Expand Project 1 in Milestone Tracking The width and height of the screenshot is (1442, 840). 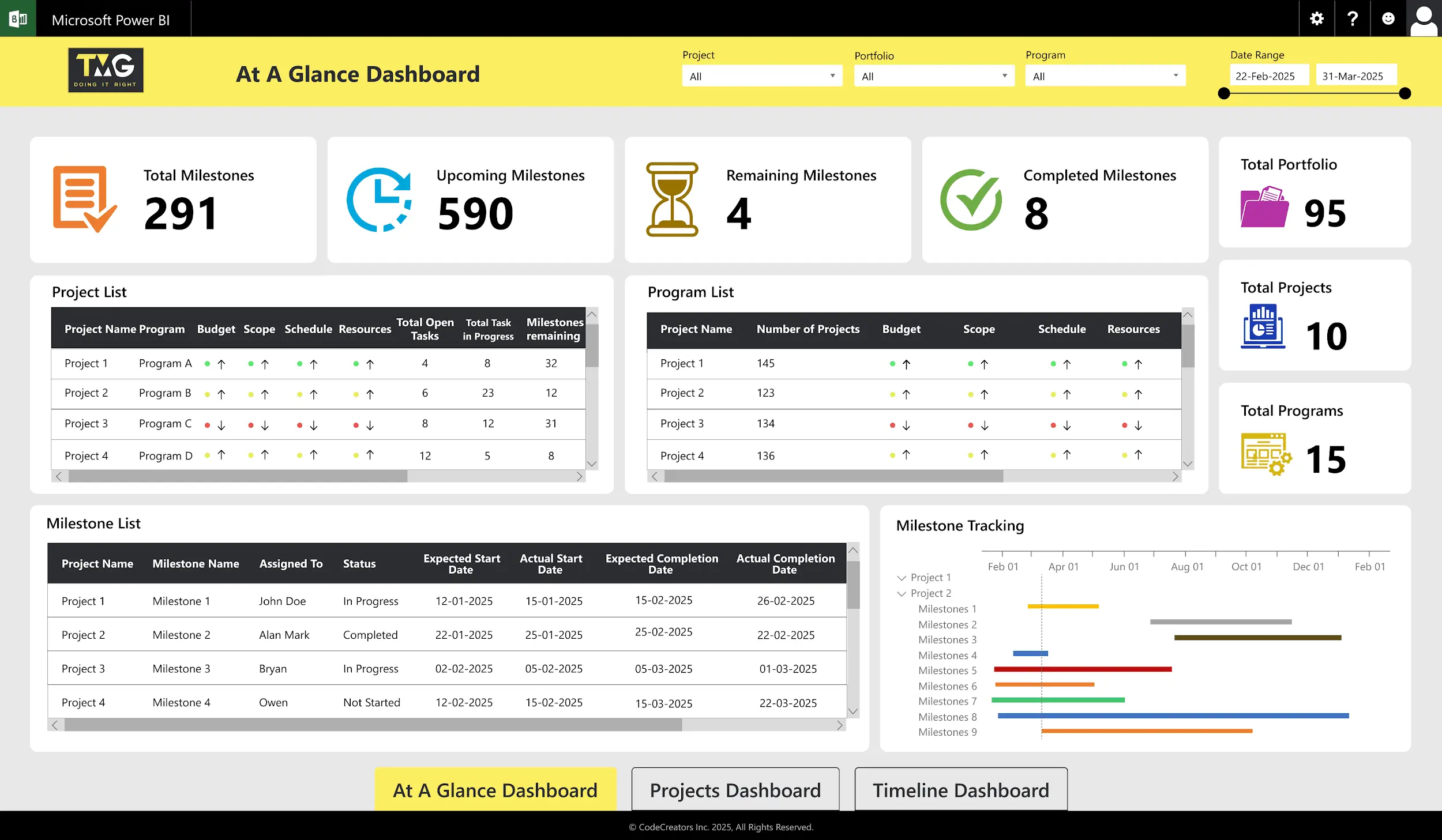pos(902,578)
